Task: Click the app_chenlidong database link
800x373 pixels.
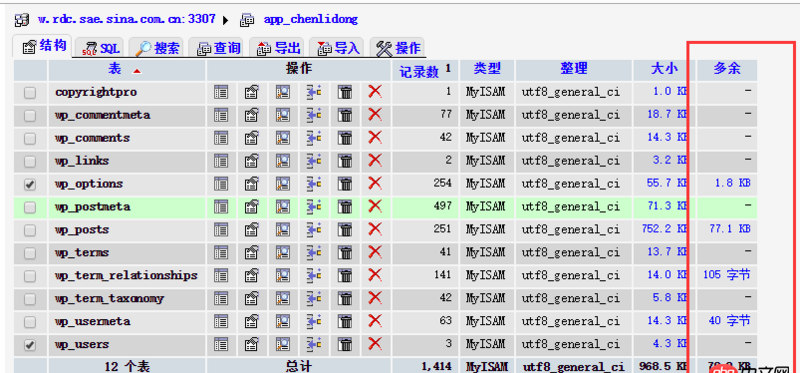Action: pyautogui.click(x=311, y=19)
